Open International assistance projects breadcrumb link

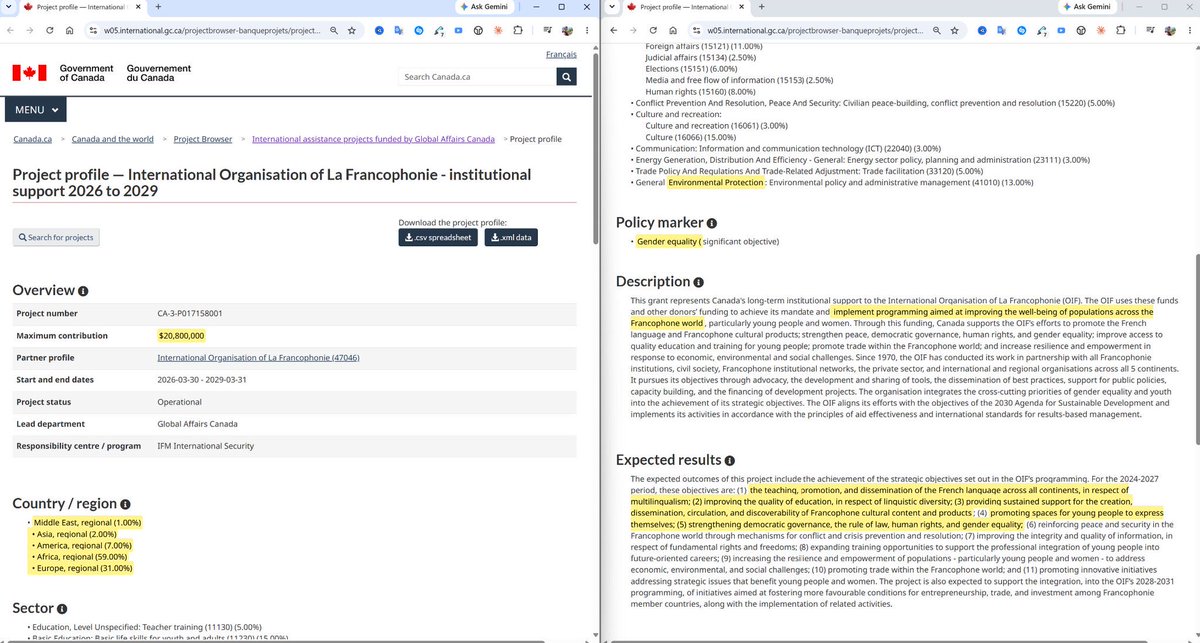(373, 139)
